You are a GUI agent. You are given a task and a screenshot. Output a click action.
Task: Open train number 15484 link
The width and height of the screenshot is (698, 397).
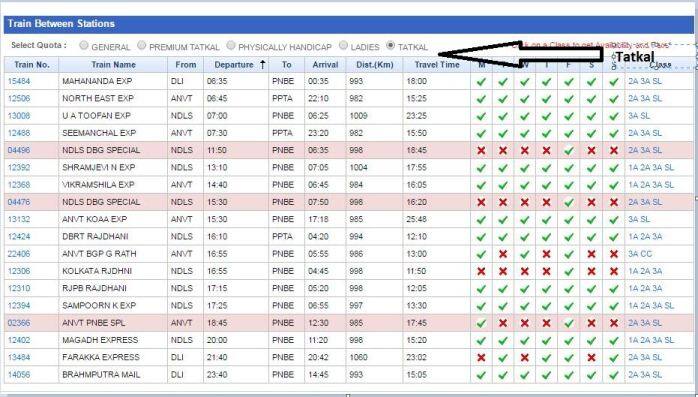(x=19, y=81)
